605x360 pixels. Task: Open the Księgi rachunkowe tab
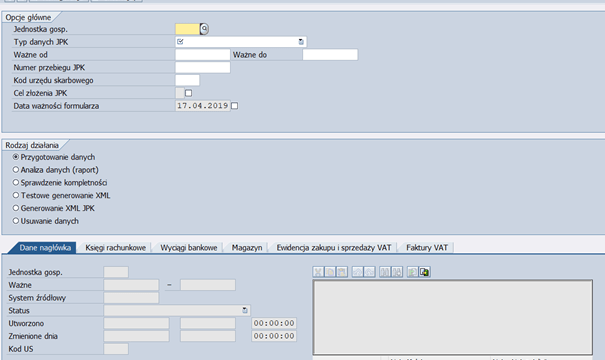pyautogui.click(x=116, y=248)
